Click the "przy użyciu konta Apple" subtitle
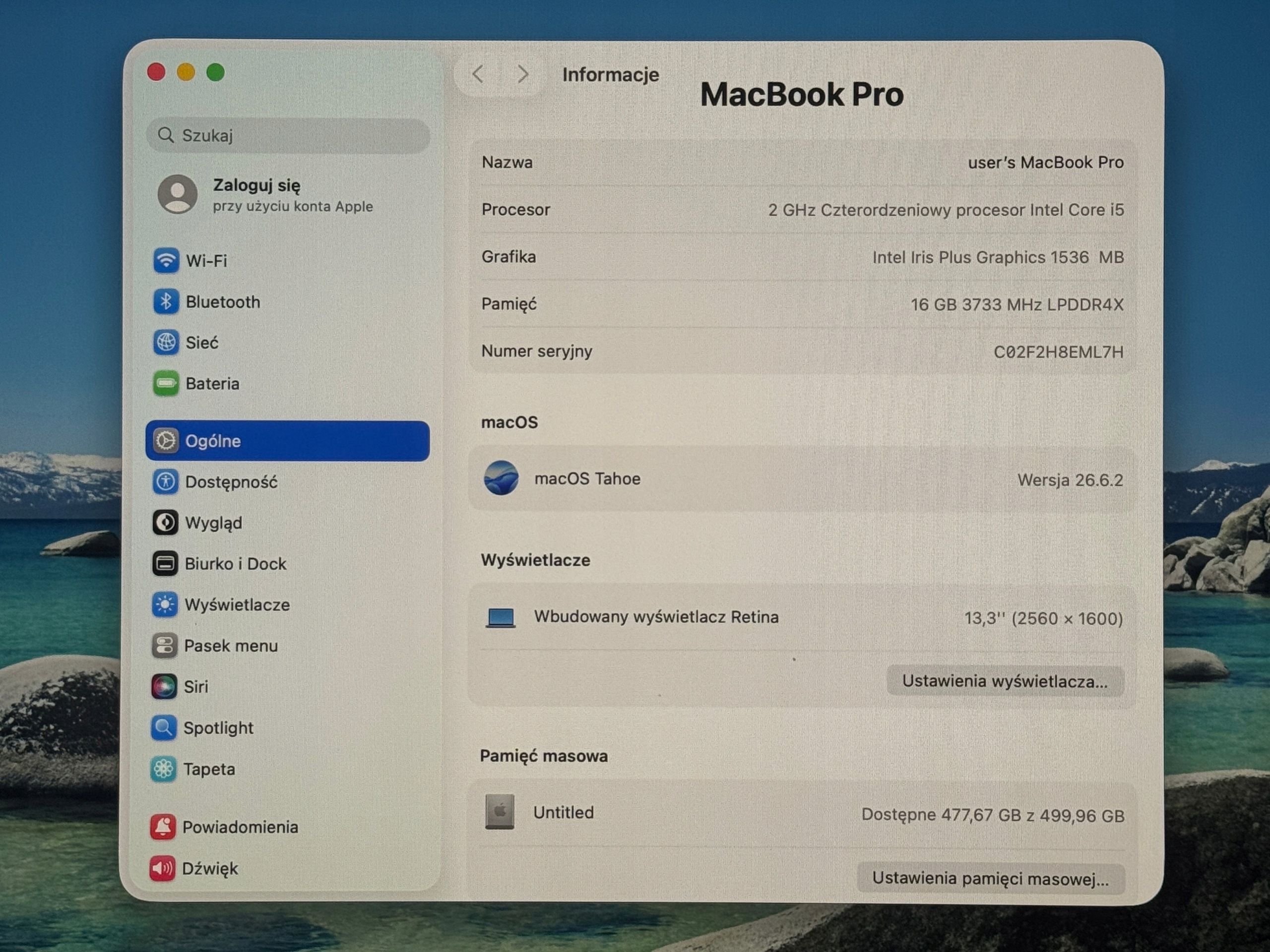The height and width of the screenshot is (952, 1270). coord(293,207)
